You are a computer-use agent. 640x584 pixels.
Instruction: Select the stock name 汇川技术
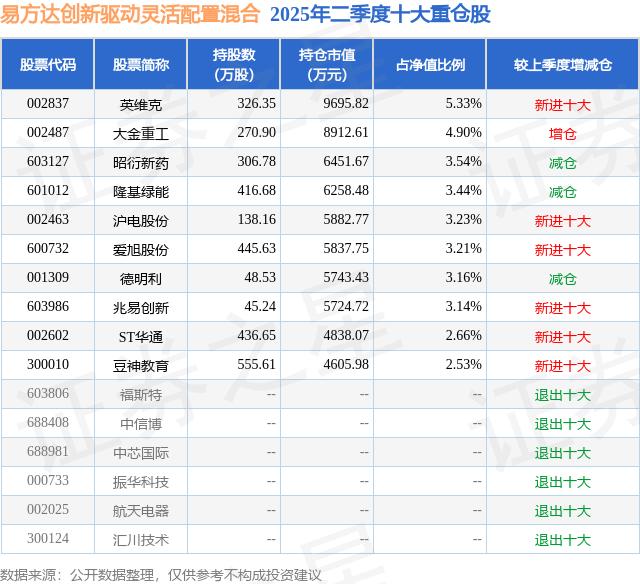click(x=141, y=540)
